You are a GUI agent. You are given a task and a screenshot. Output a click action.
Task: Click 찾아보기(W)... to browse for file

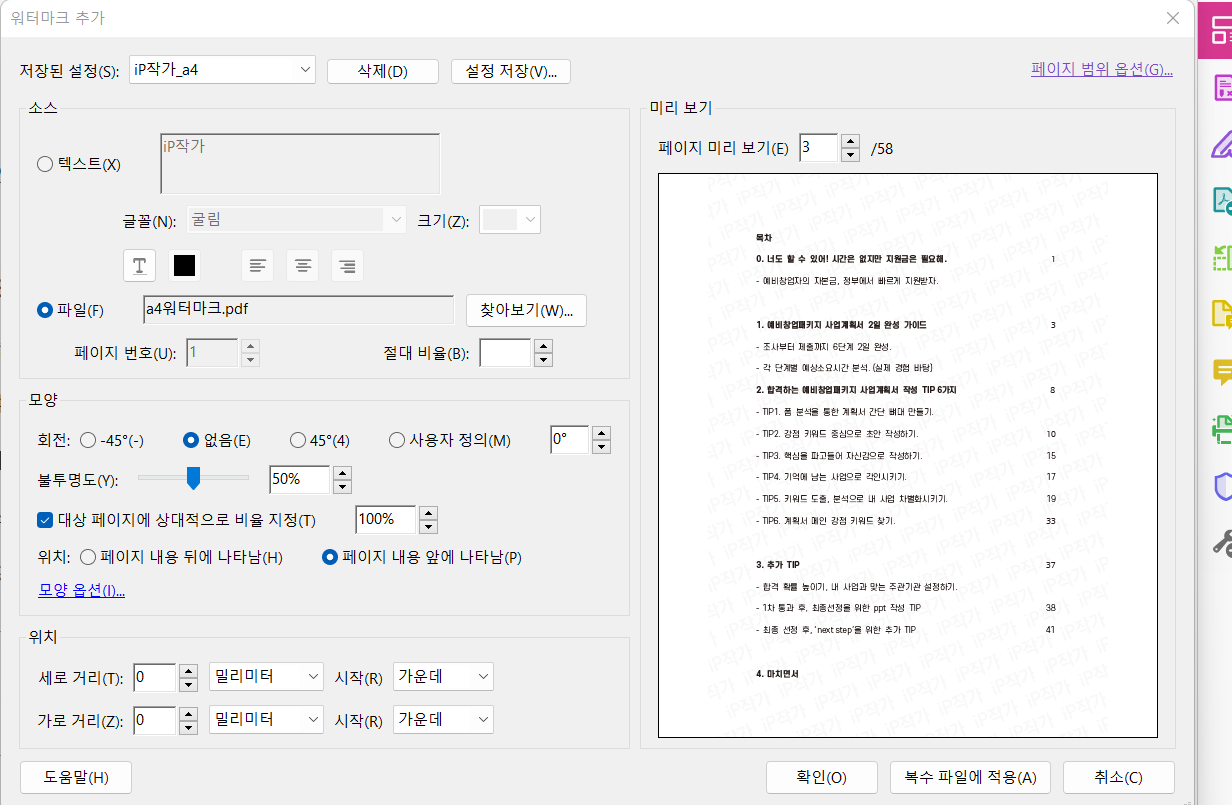pos(526,310)
